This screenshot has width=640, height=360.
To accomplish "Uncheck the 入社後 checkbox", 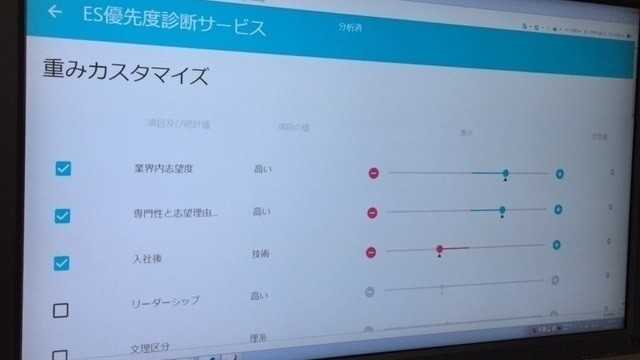I will [61, 263].
